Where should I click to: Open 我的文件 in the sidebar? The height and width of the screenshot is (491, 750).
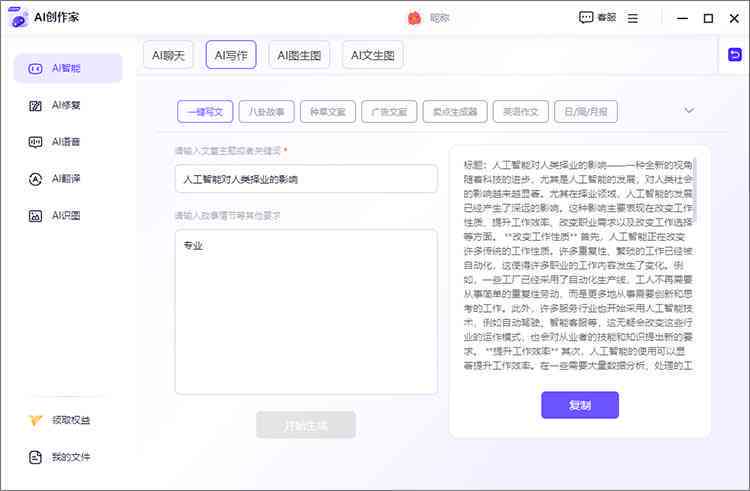click(x=60, y=457)
